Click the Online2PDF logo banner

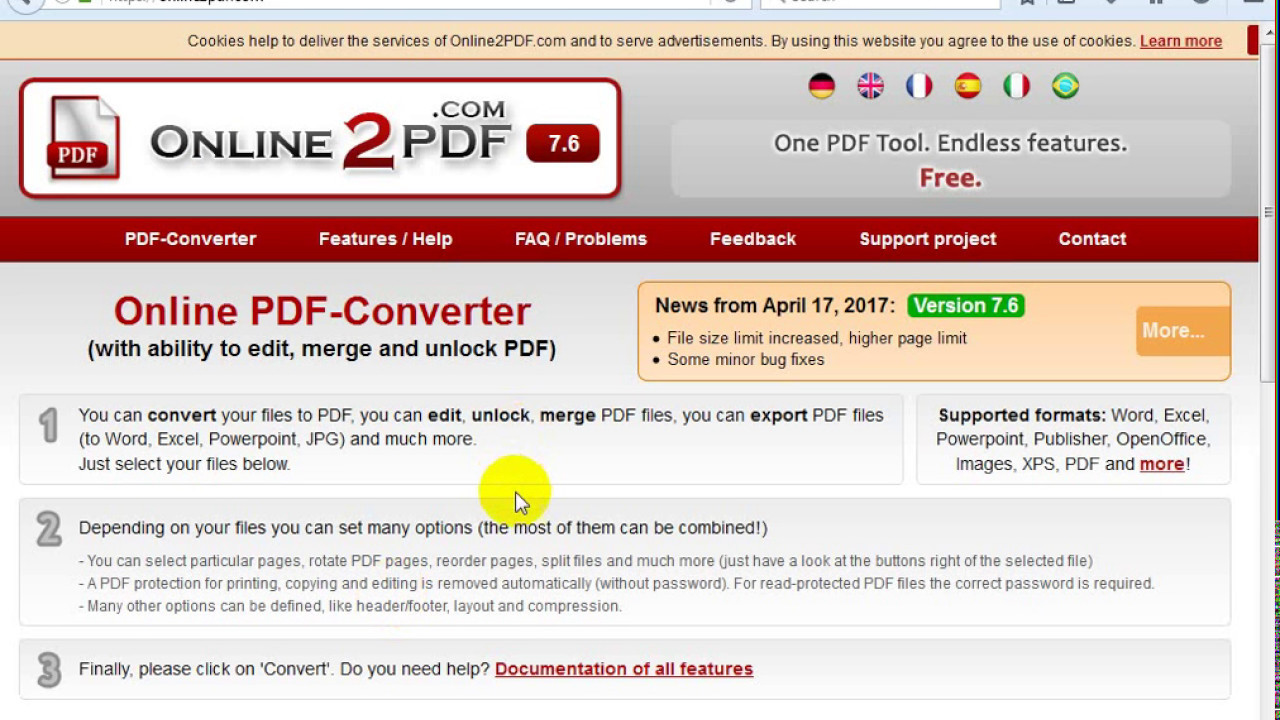320,138
